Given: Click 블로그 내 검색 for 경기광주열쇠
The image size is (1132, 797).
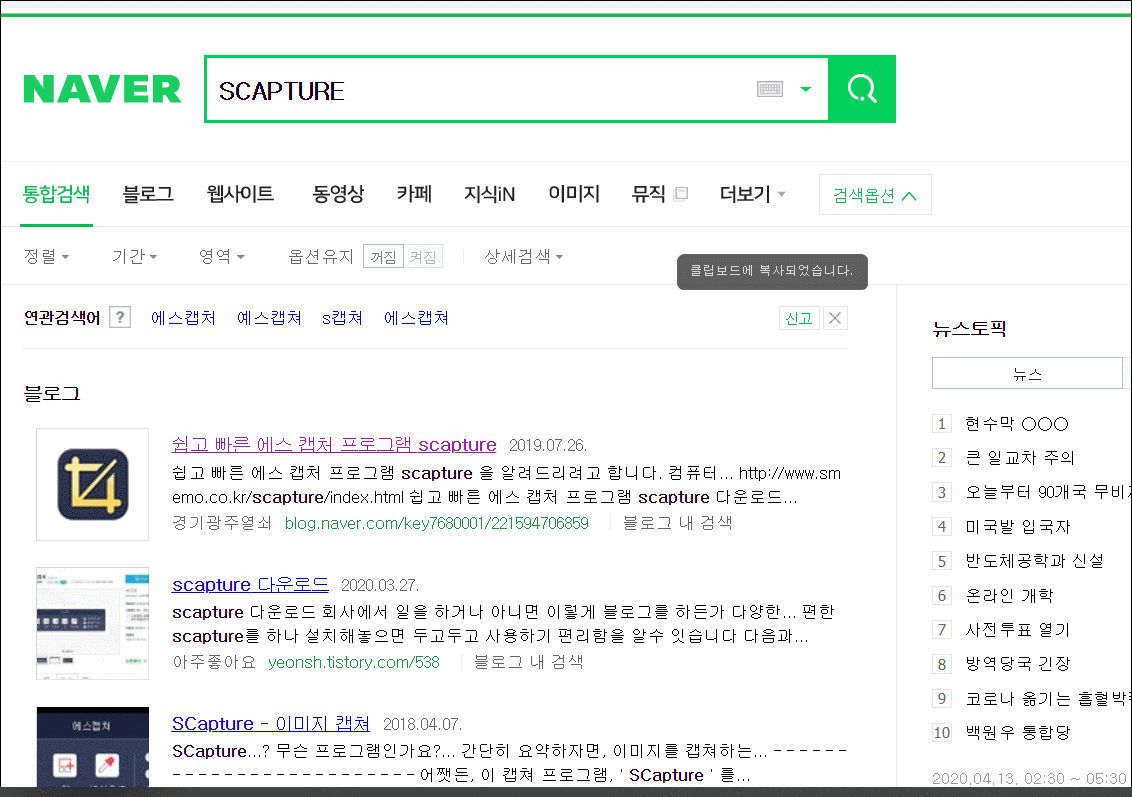Looking at the screenshot, I should pyautogui.click(x=677, y=523).
